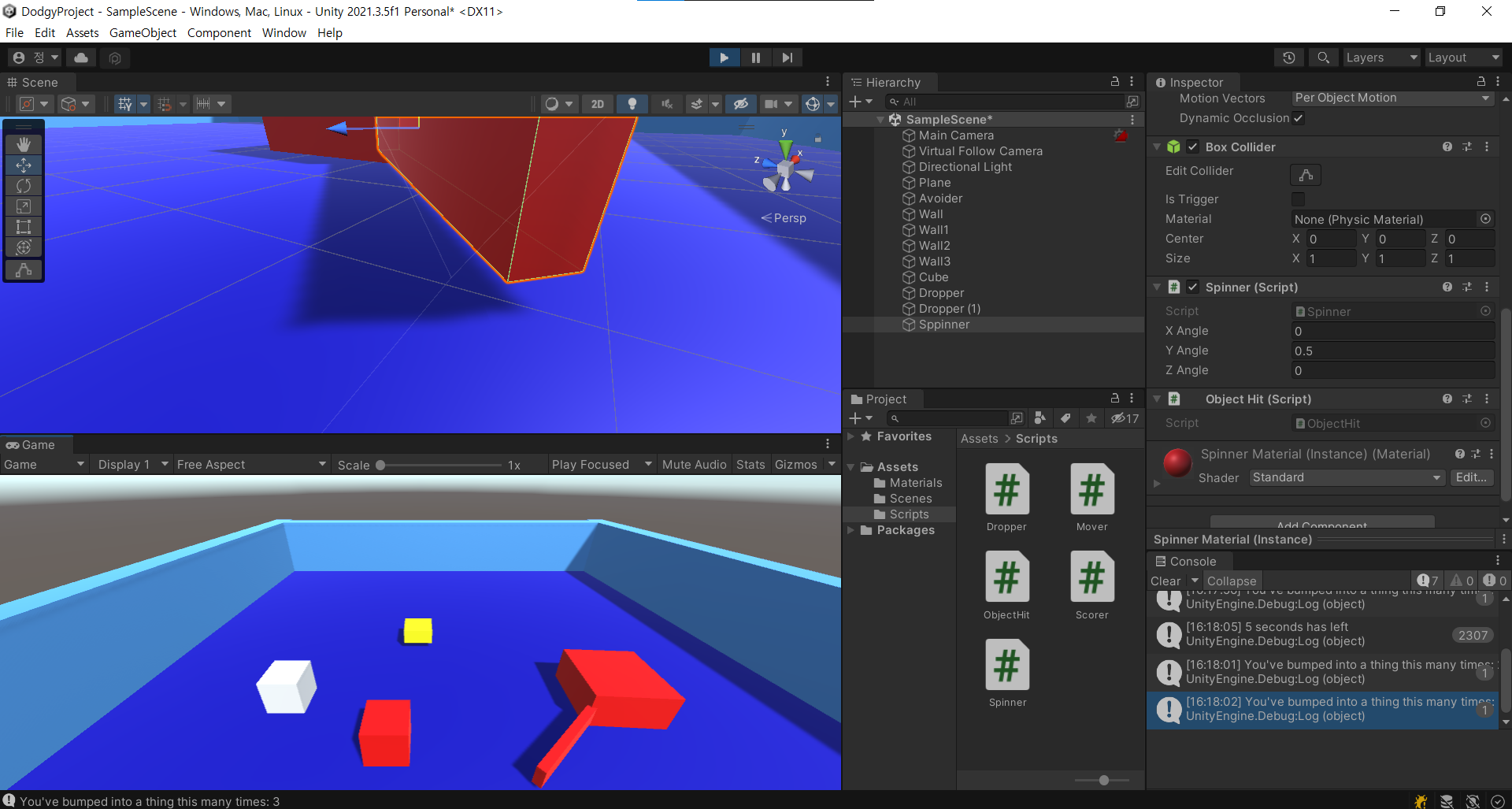
Task: Open the File menu
Action: pos(14,32)
